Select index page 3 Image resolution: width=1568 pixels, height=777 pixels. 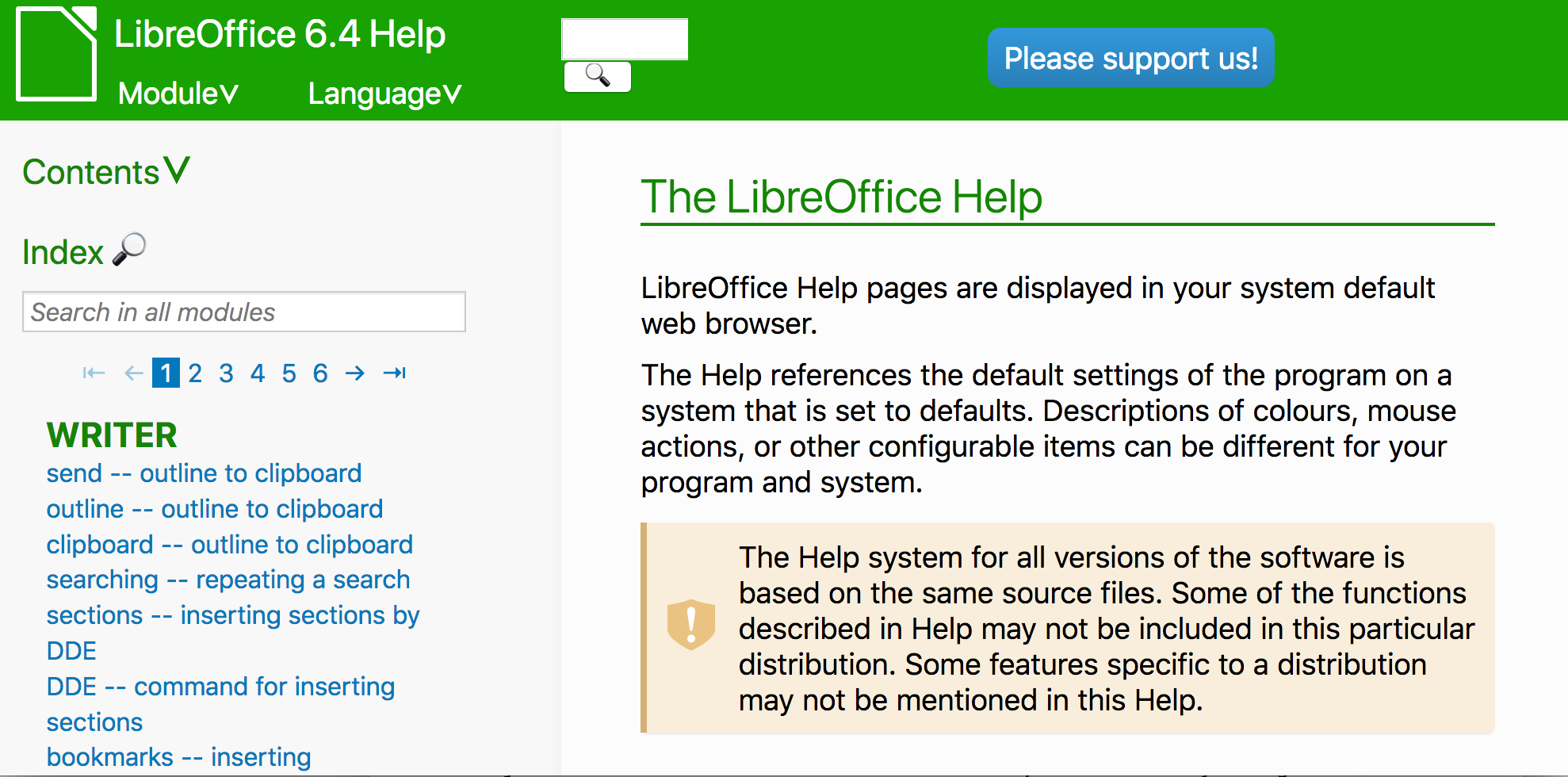[227, 373]
